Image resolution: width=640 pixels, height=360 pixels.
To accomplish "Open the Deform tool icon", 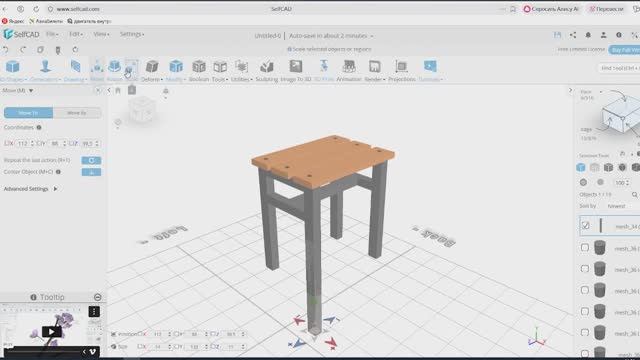I will [152, 67].
